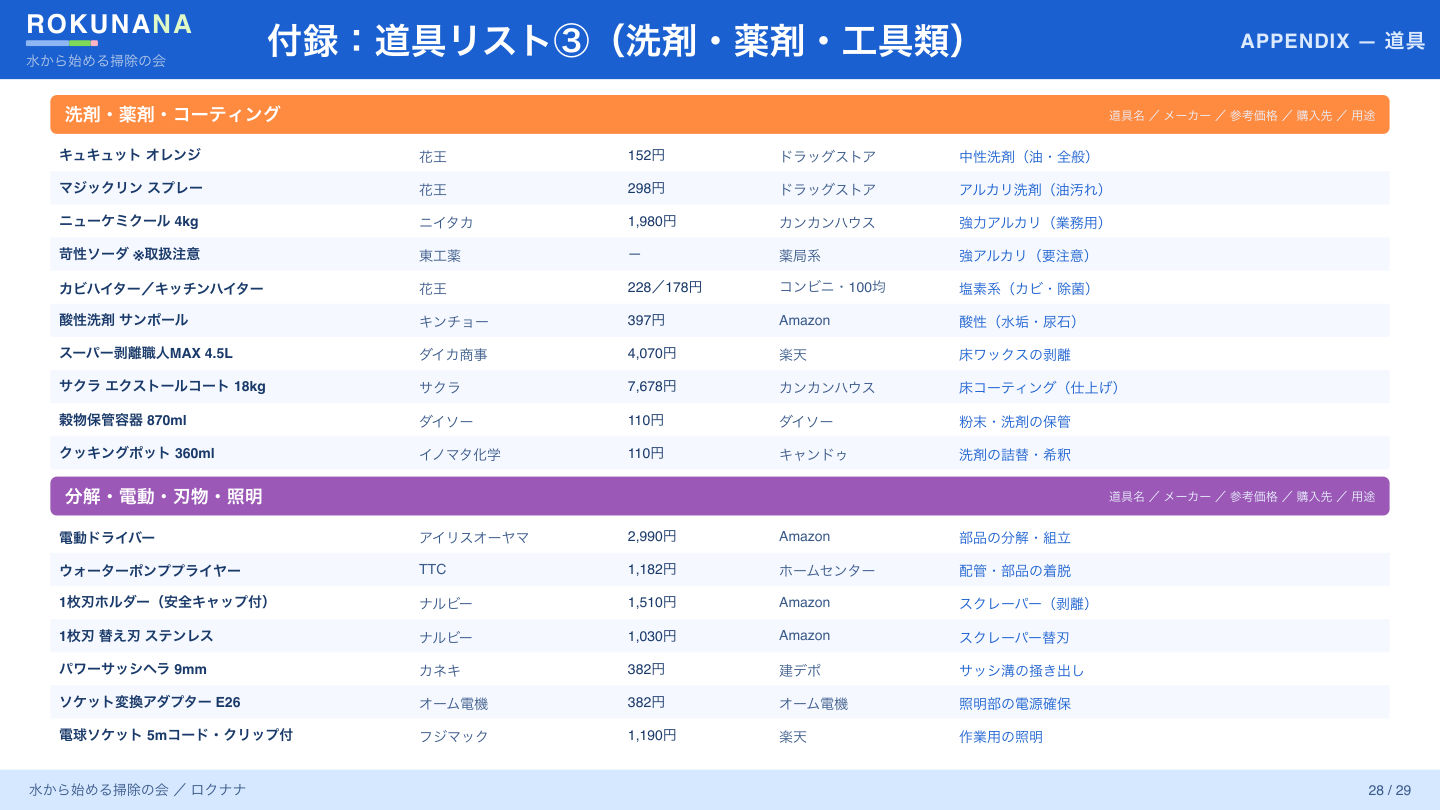Screen dimensions: 1440x810
Task: Click the ROKUNANA logo in header
Action: pyautogui.click(x=109, y=25)
